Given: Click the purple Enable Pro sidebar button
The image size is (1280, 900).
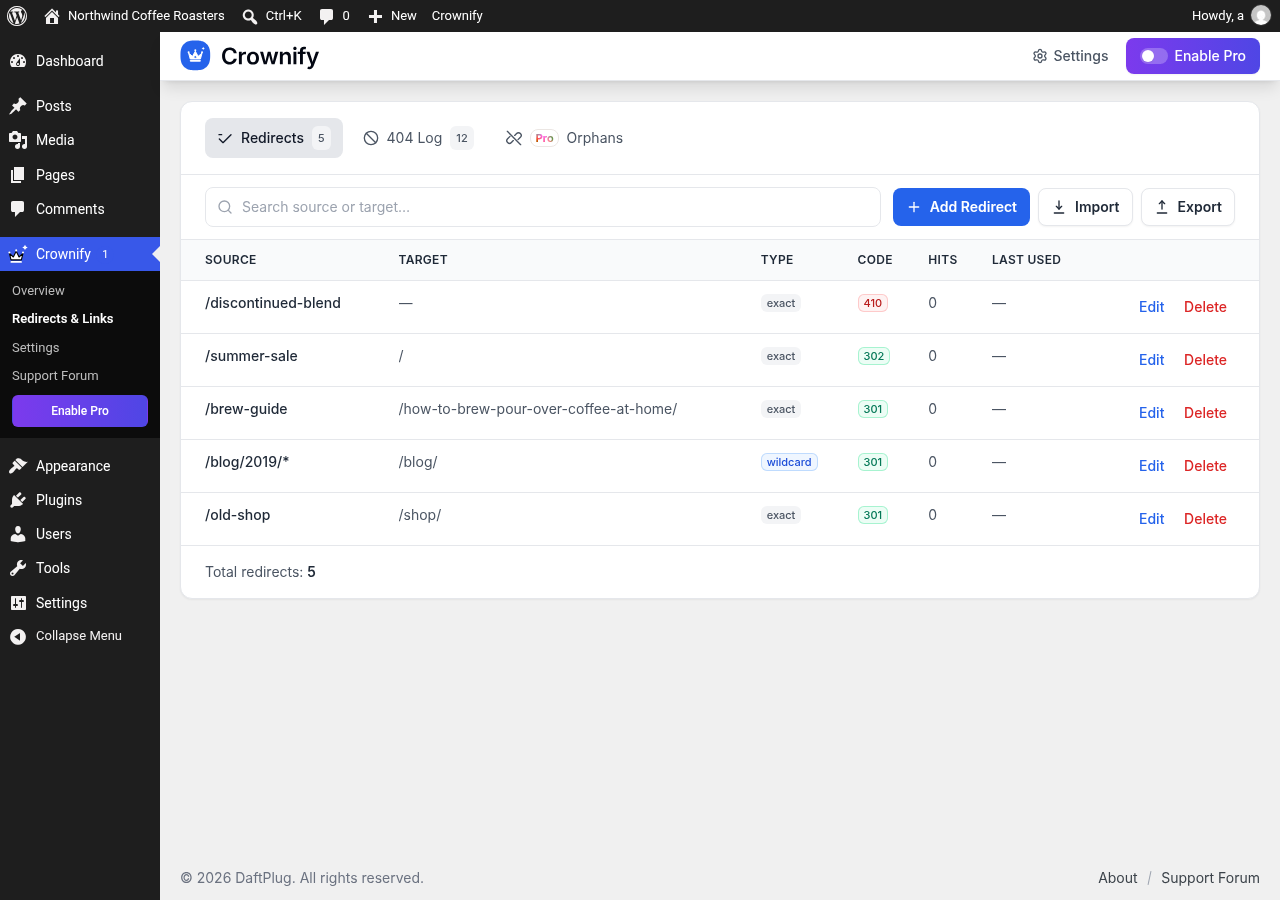Looking at the screenshot, I should [80, 411].
